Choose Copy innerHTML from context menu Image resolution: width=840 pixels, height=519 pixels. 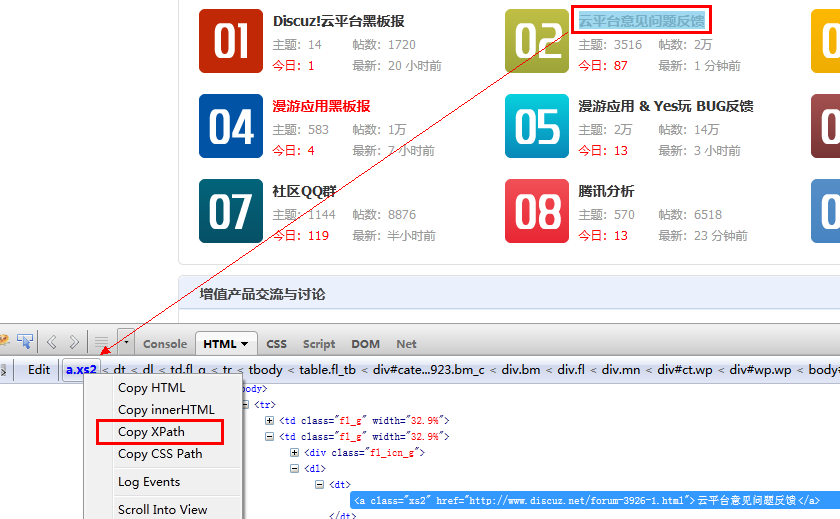(x=166, y=410)
